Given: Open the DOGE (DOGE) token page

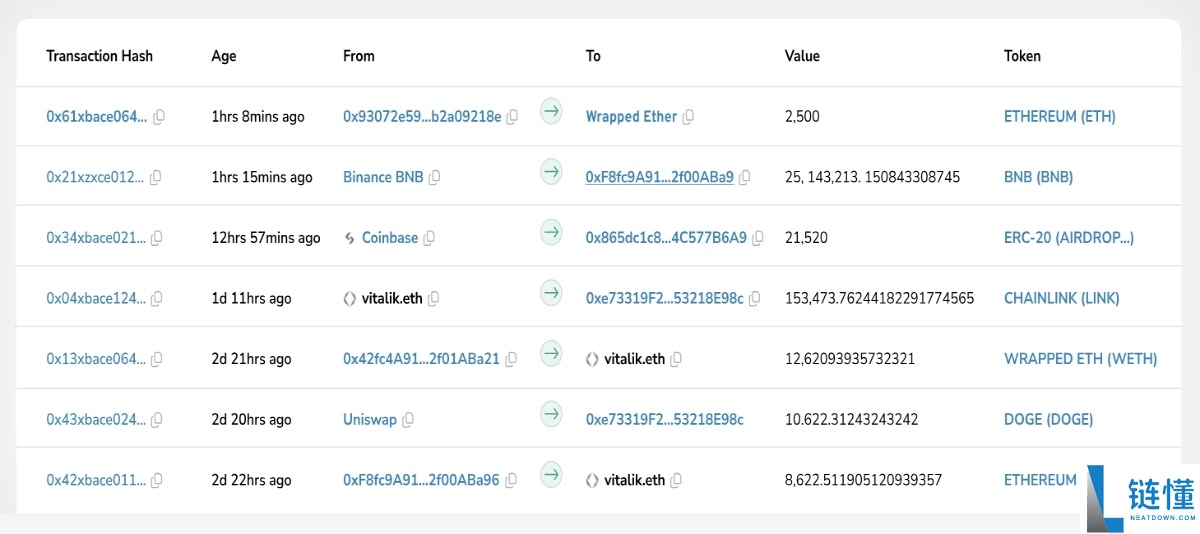Looking at the screenshot, I should pyautogui.click(x=1048, y=420).
